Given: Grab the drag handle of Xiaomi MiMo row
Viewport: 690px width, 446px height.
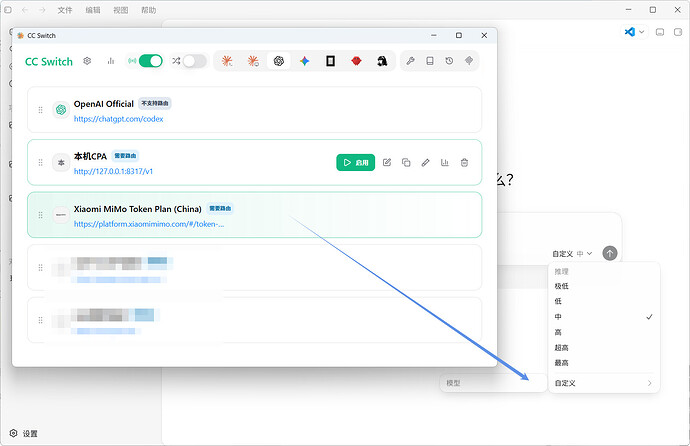Looking at the screenshot, I should 40,215.
